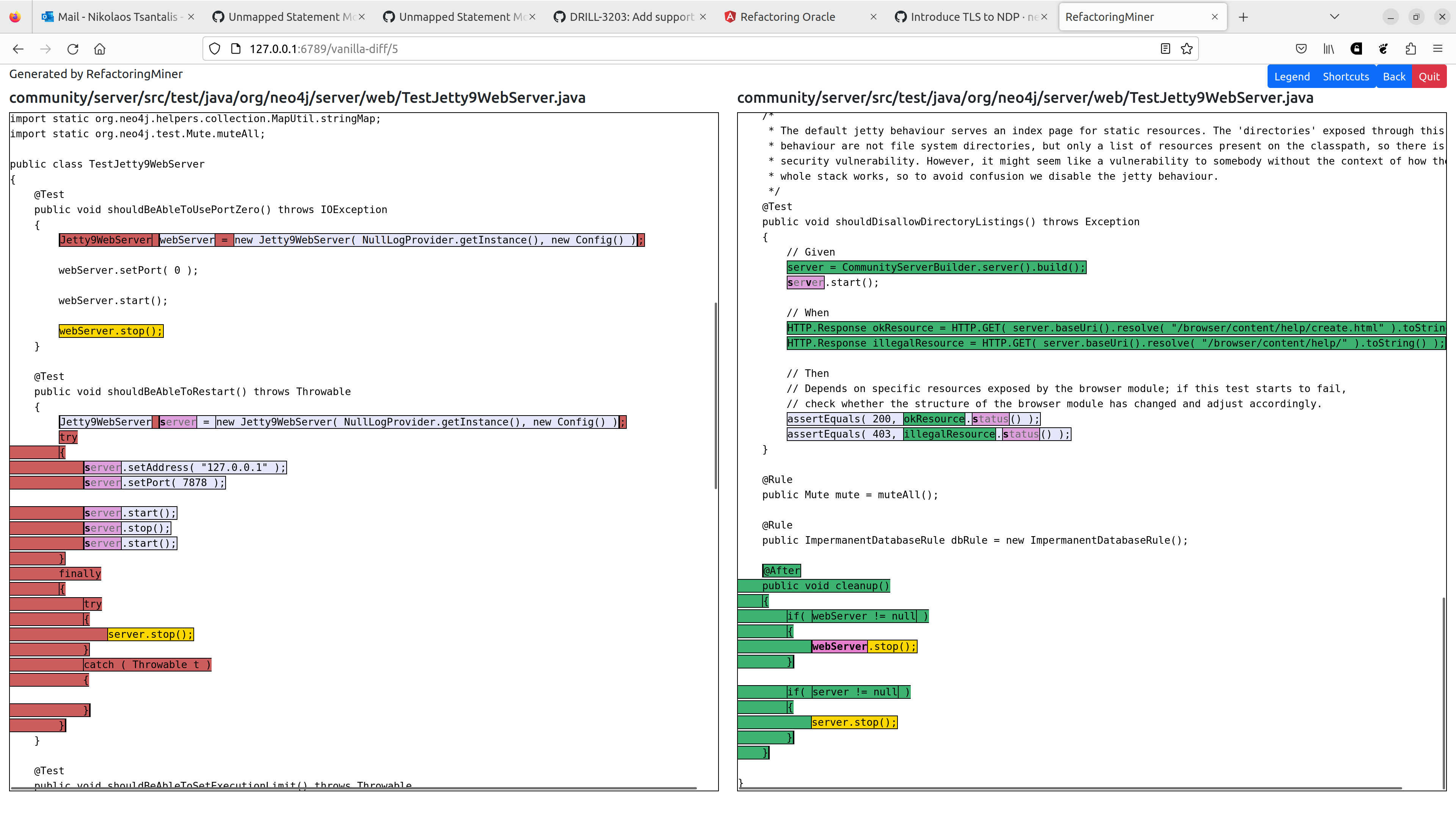The image size is (1456, 819).
Task: Open the extensions puzzle menu
Action: tap(1411, 49)
